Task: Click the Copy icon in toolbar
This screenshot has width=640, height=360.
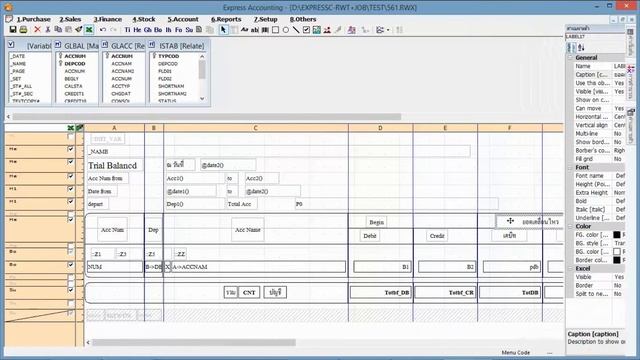Action: tap(58, 30)
